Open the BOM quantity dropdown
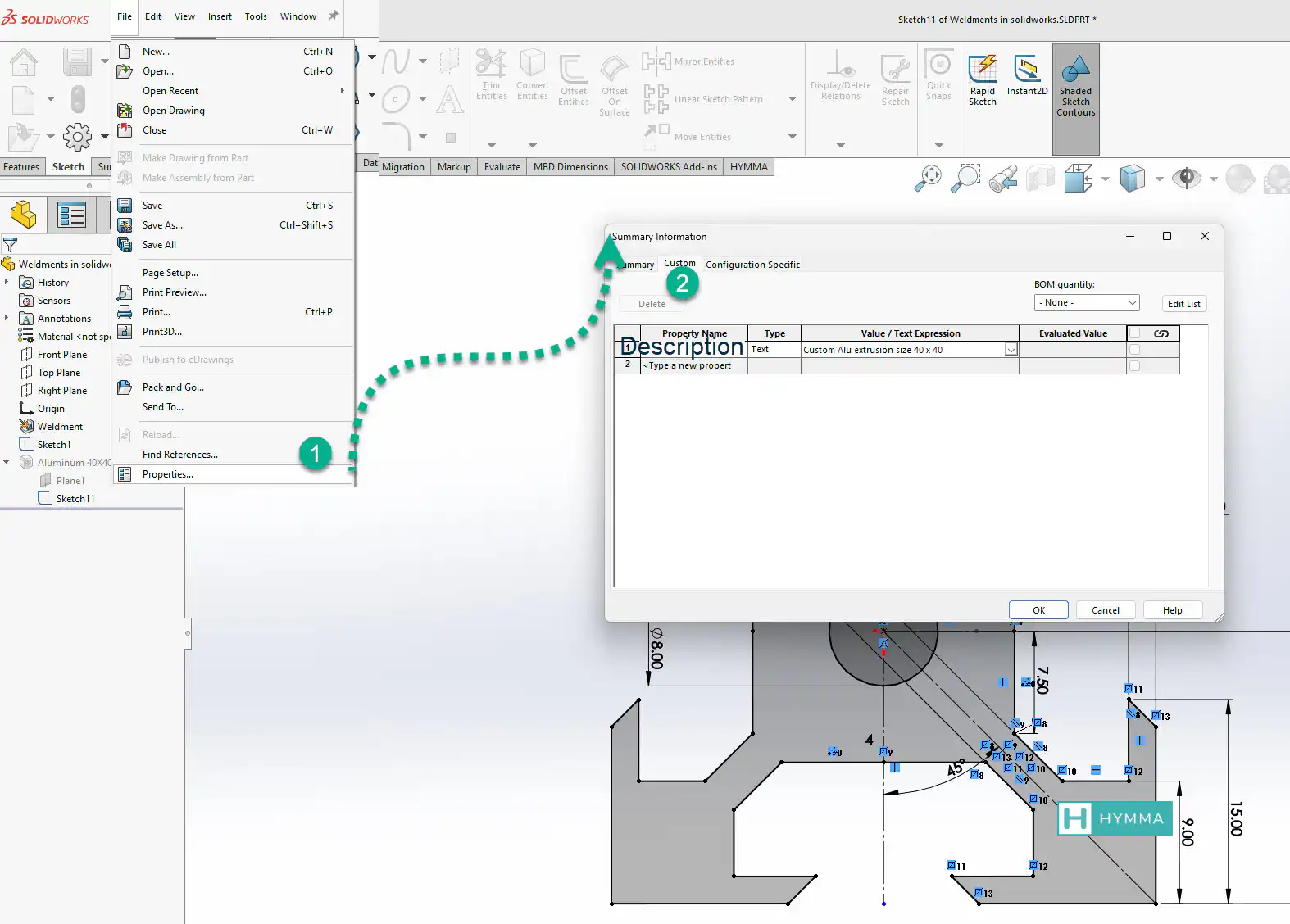This screenshot has width=1290, height=924. (x=1087, y=303)
